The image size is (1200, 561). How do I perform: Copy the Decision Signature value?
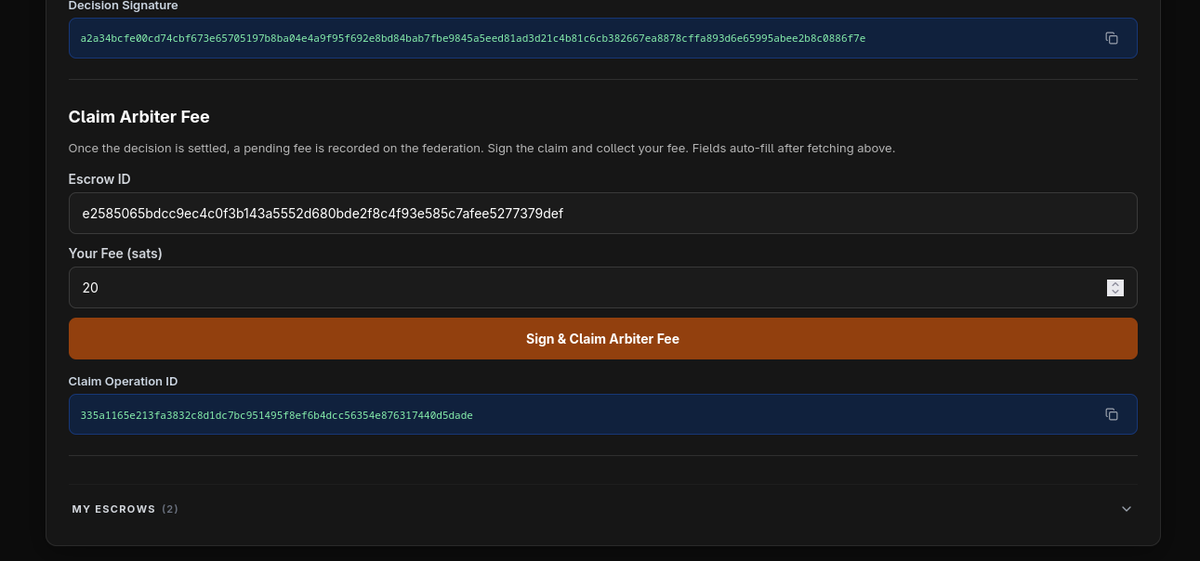[1111, 38]
